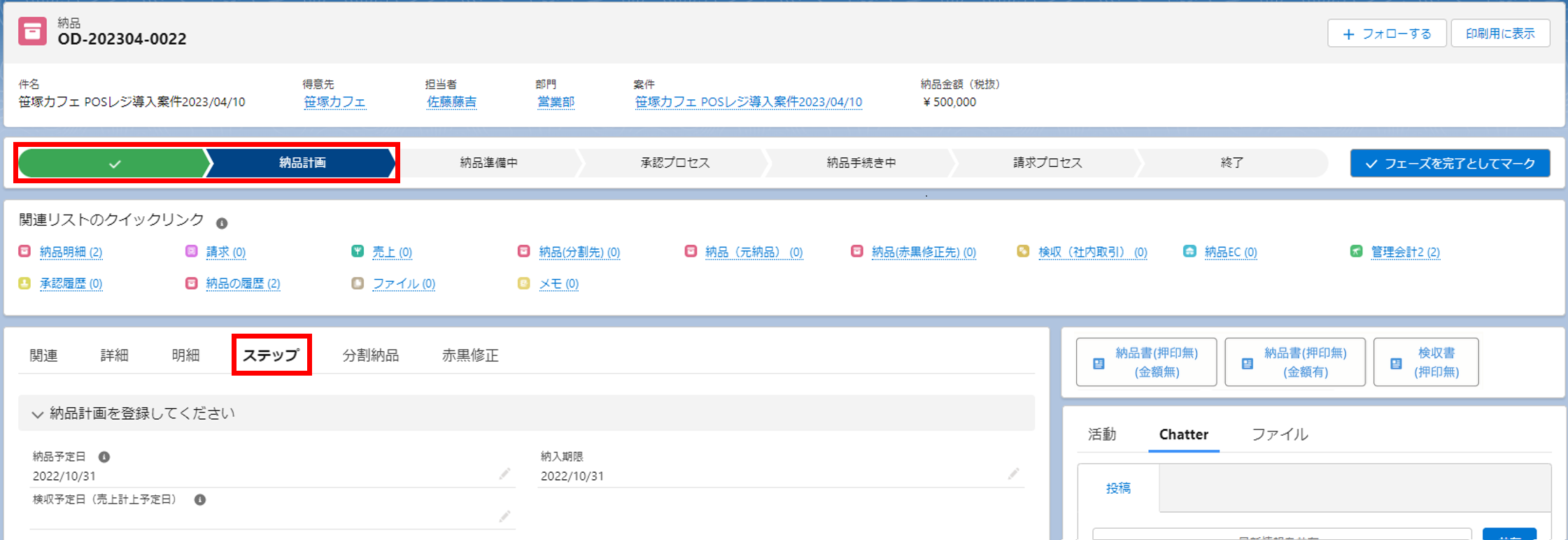The image size is (1568, 540).
Task: Click the 納品明細 quick link icon
Action: [x=24, y=251]
